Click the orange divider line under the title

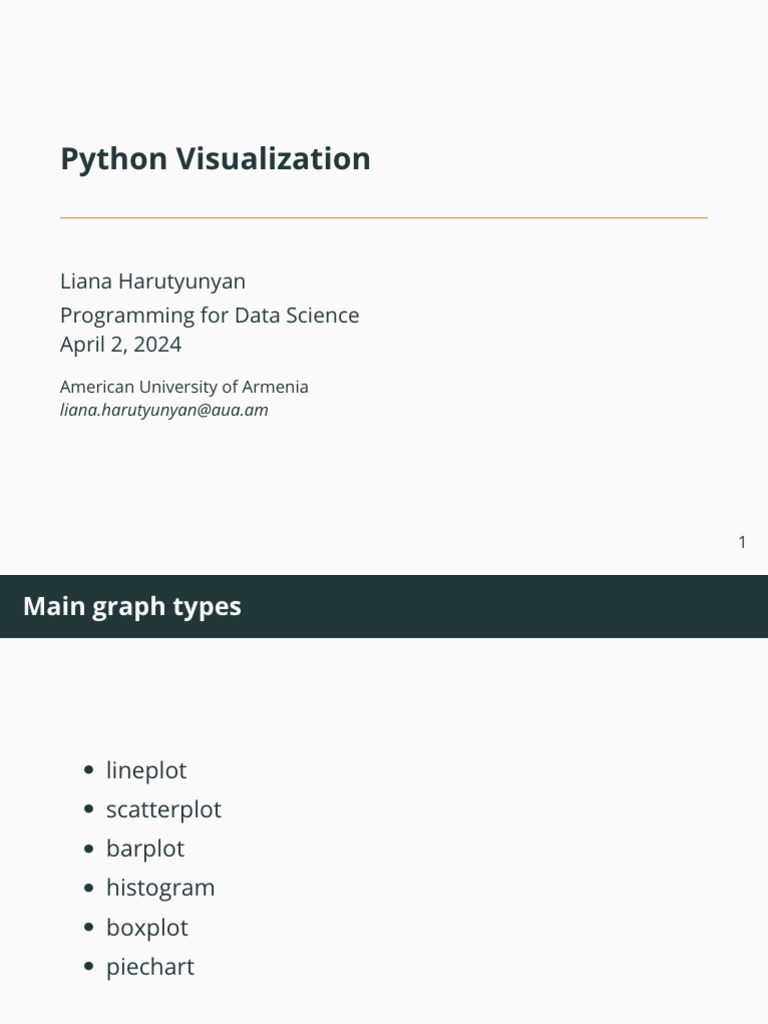coord(384,217)
